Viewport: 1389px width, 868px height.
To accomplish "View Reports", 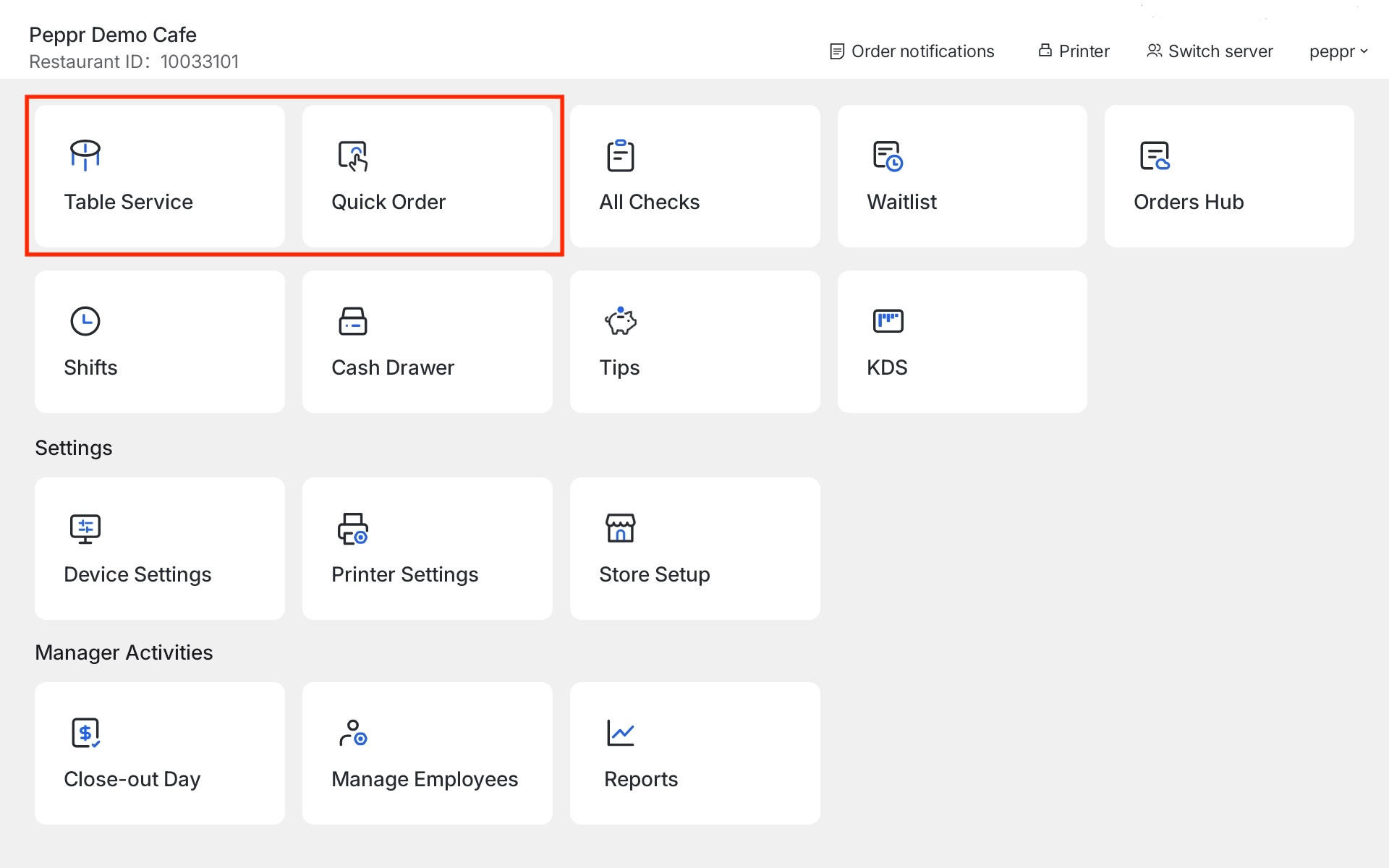I will (x=694, y=753).
